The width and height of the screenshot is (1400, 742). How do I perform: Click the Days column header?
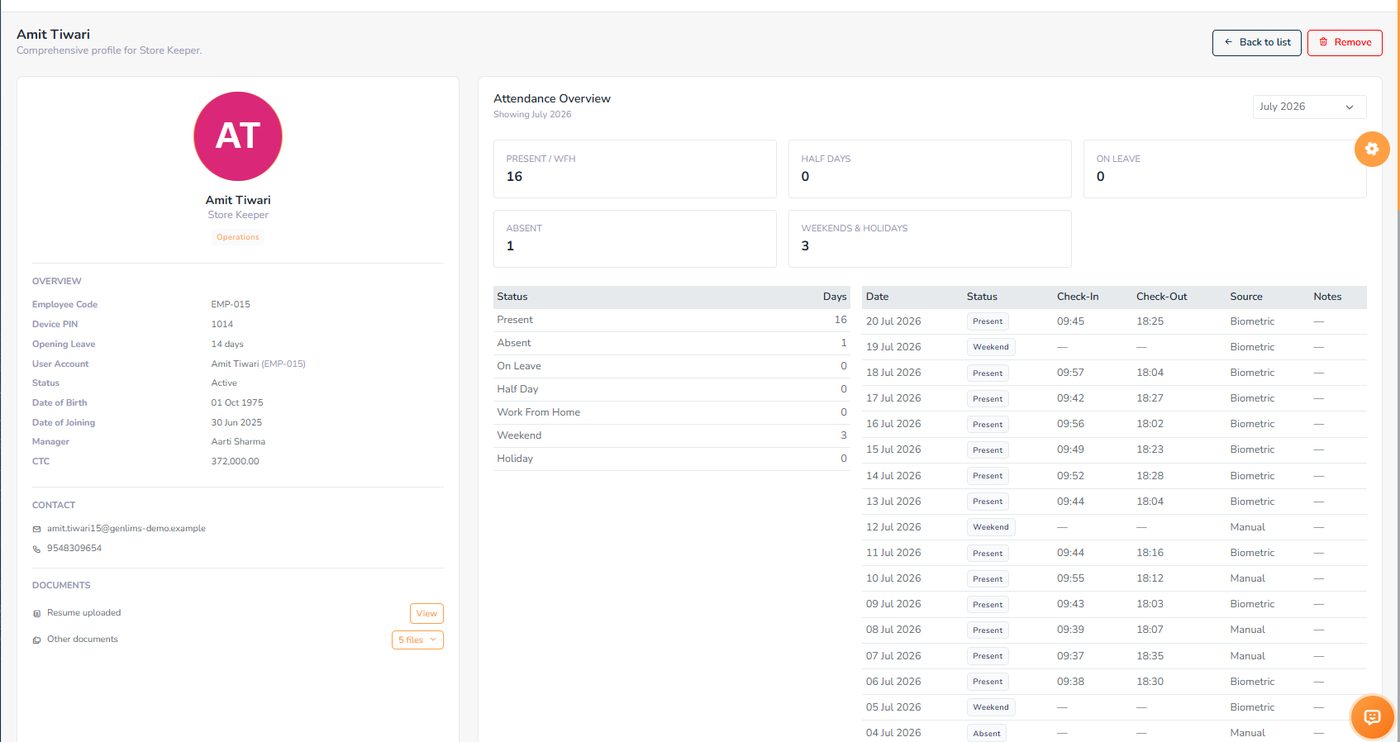835,297
